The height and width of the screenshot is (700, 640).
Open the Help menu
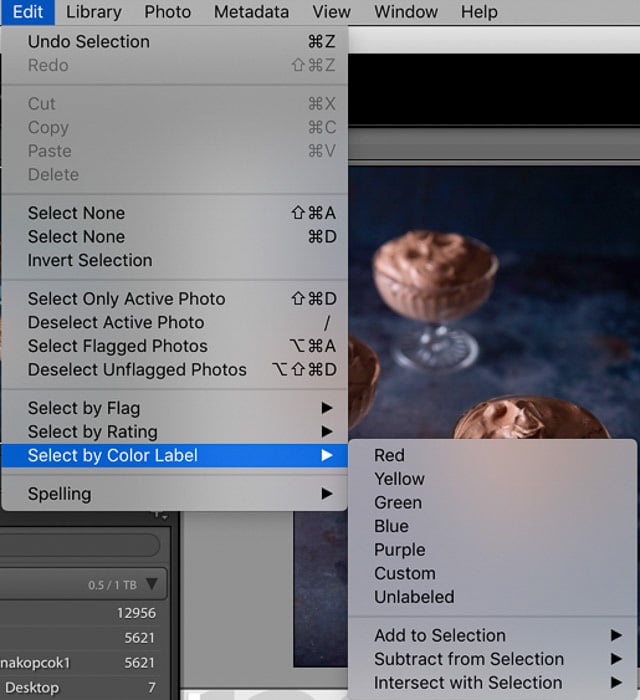479,12
